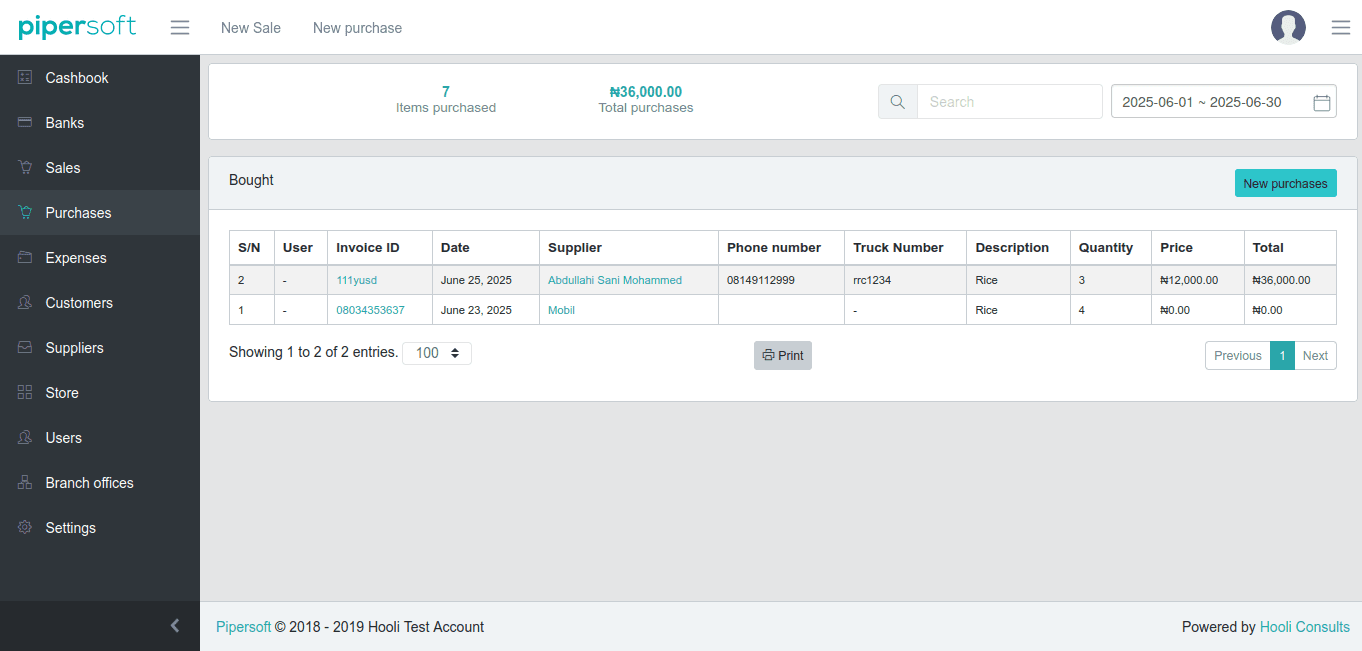Click the calendar icon in date range
This screenshot has height=651, width=1362.
1321,102
